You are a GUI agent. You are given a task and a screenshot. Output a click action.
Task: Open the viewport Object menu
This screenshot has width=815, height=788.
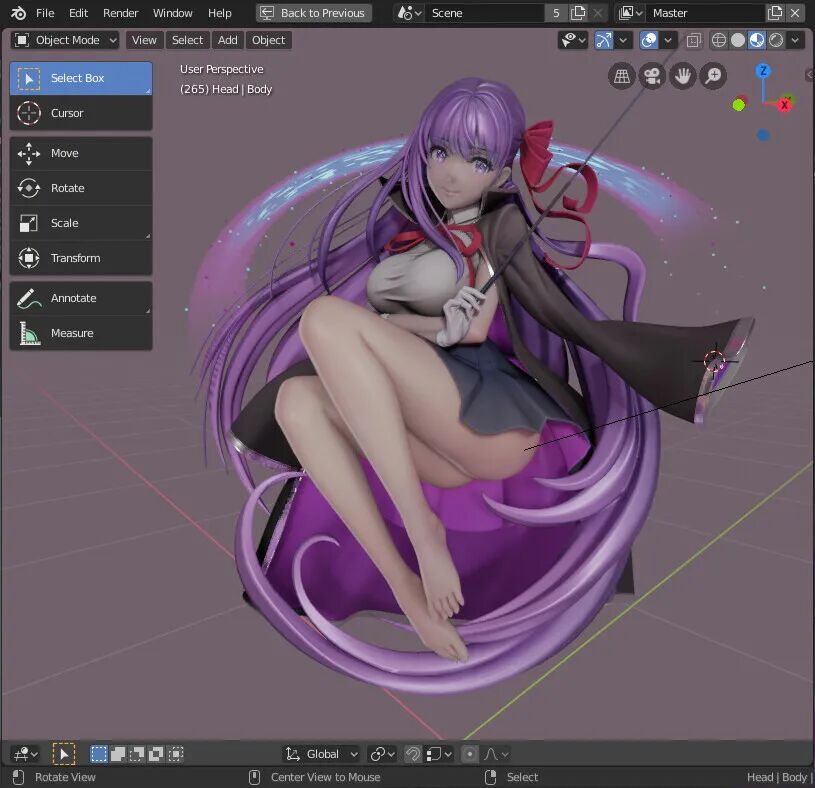tap(269, 40)
